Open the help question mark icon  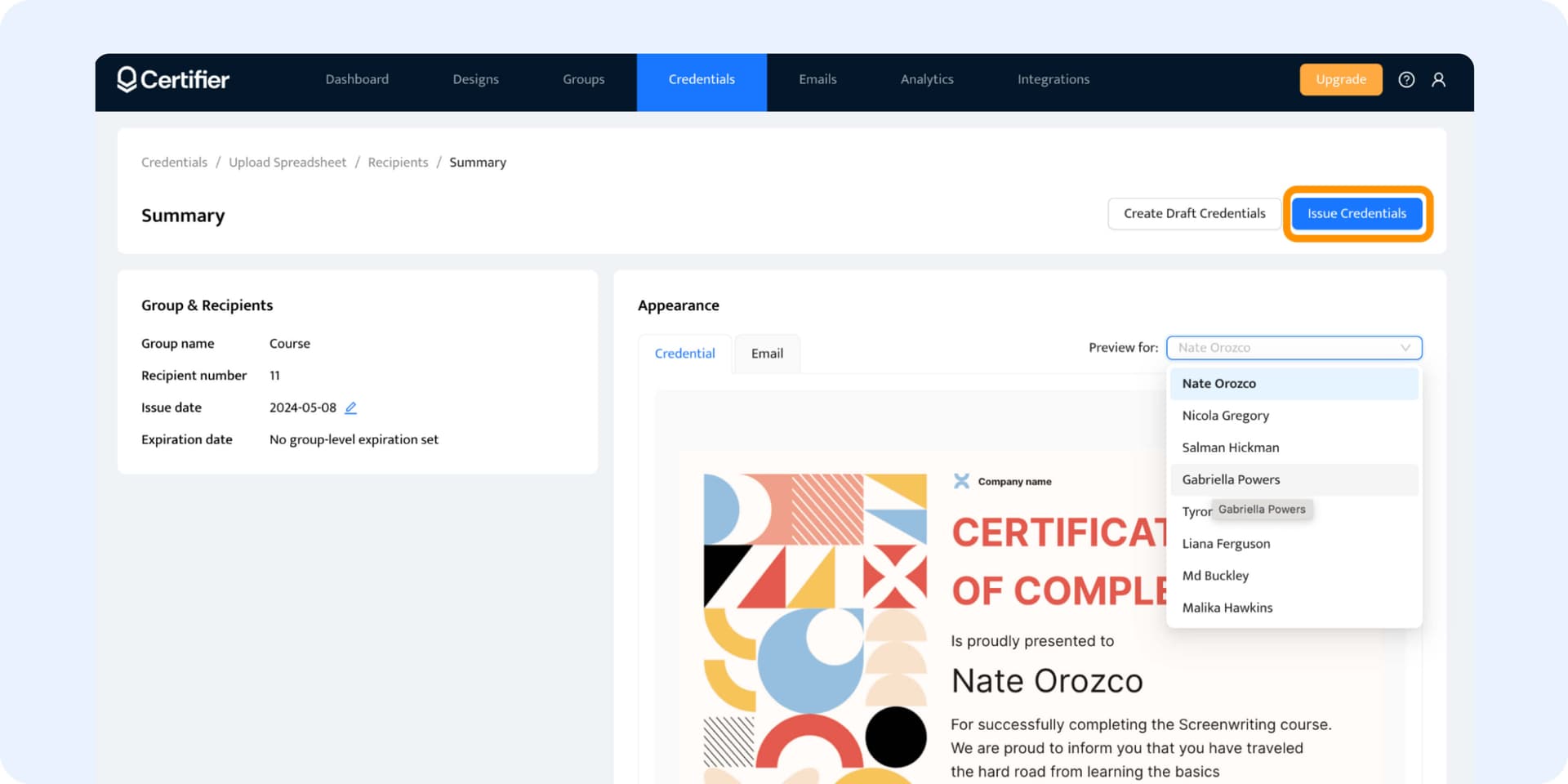(x=1406, y=79)
